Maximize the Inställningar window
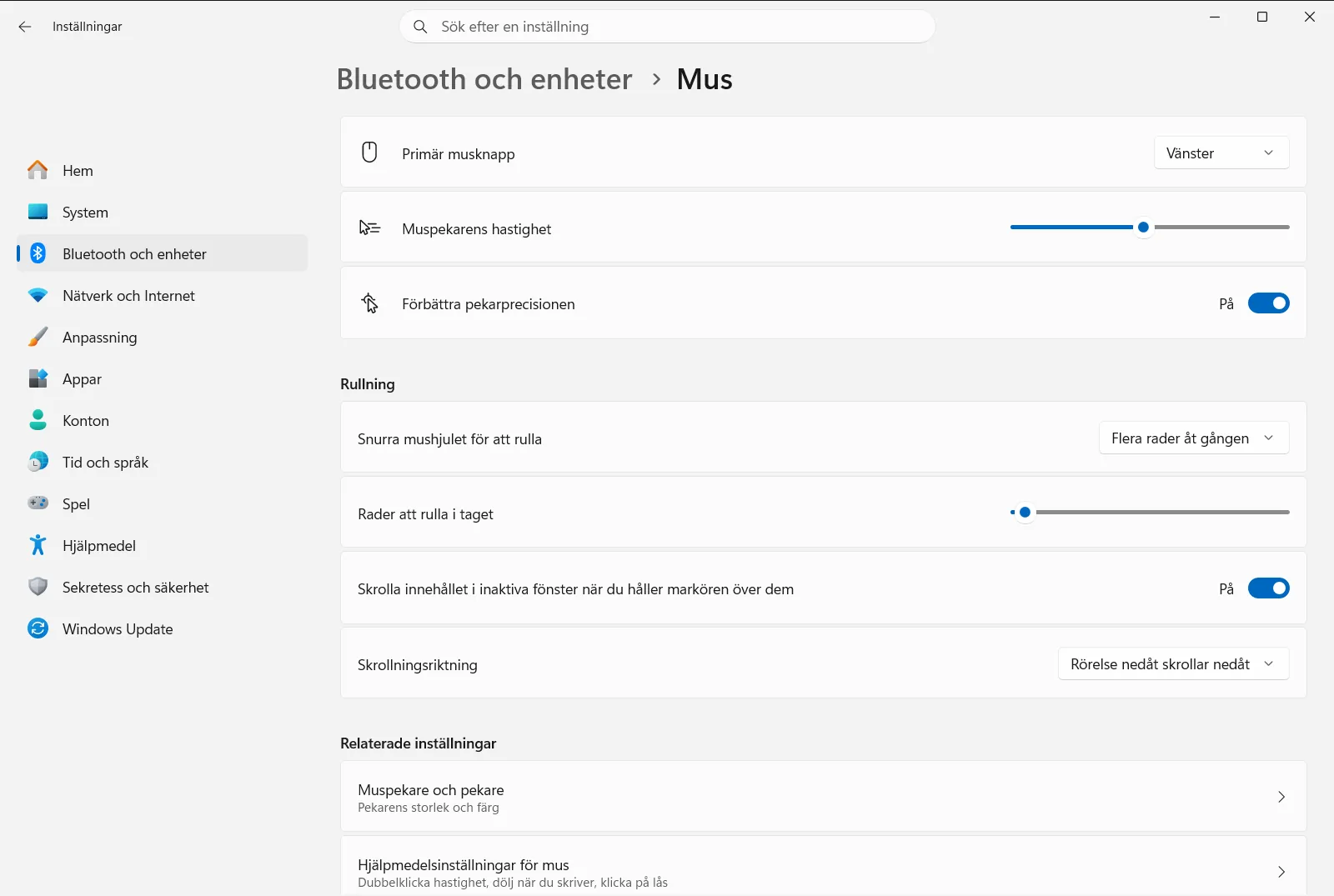This screenshot has height=896, width=1334. (x=1262, y=17)
